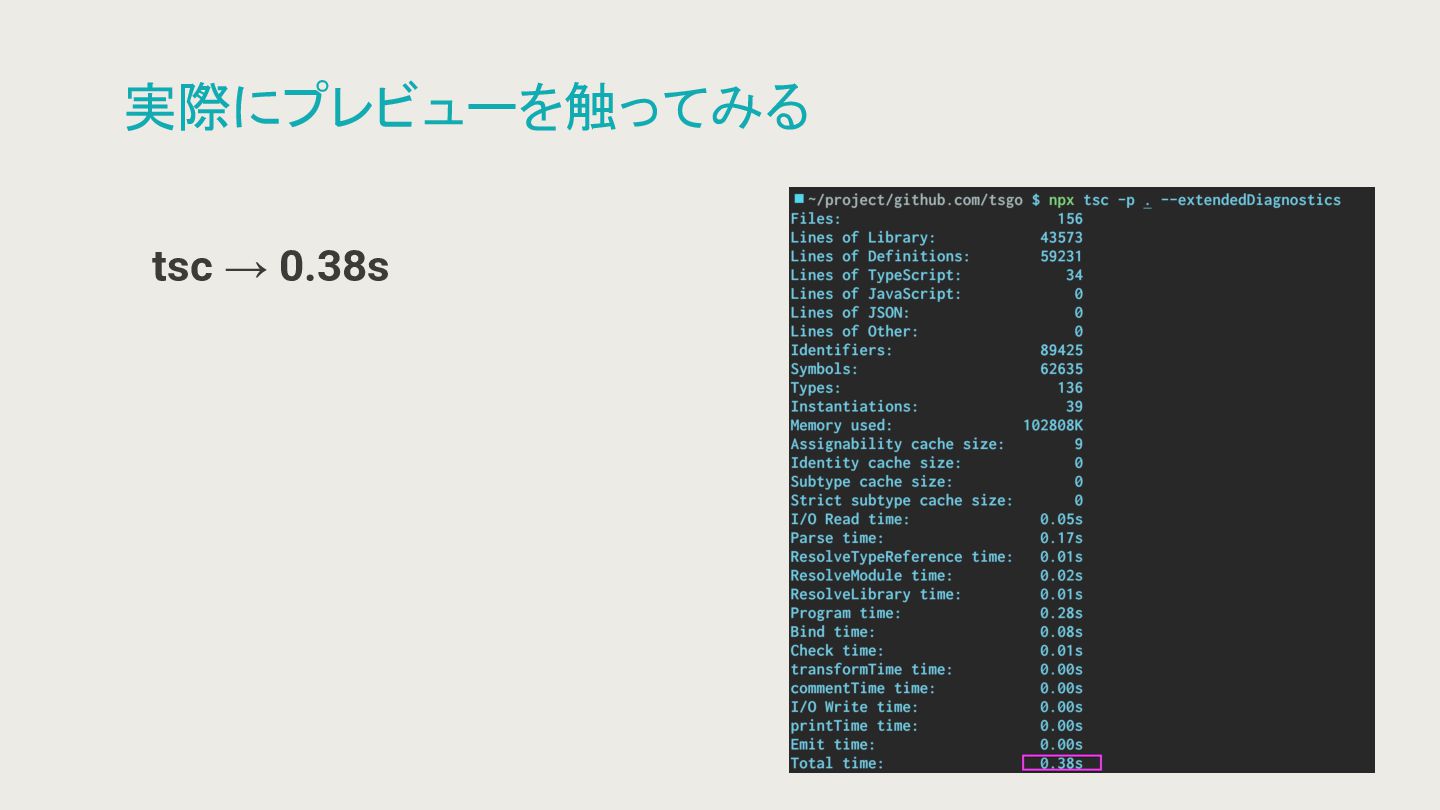Screen dimensions: 1440x810
Task: Click the Assignability cache value 9
Action: click(x=1079, y=444)
